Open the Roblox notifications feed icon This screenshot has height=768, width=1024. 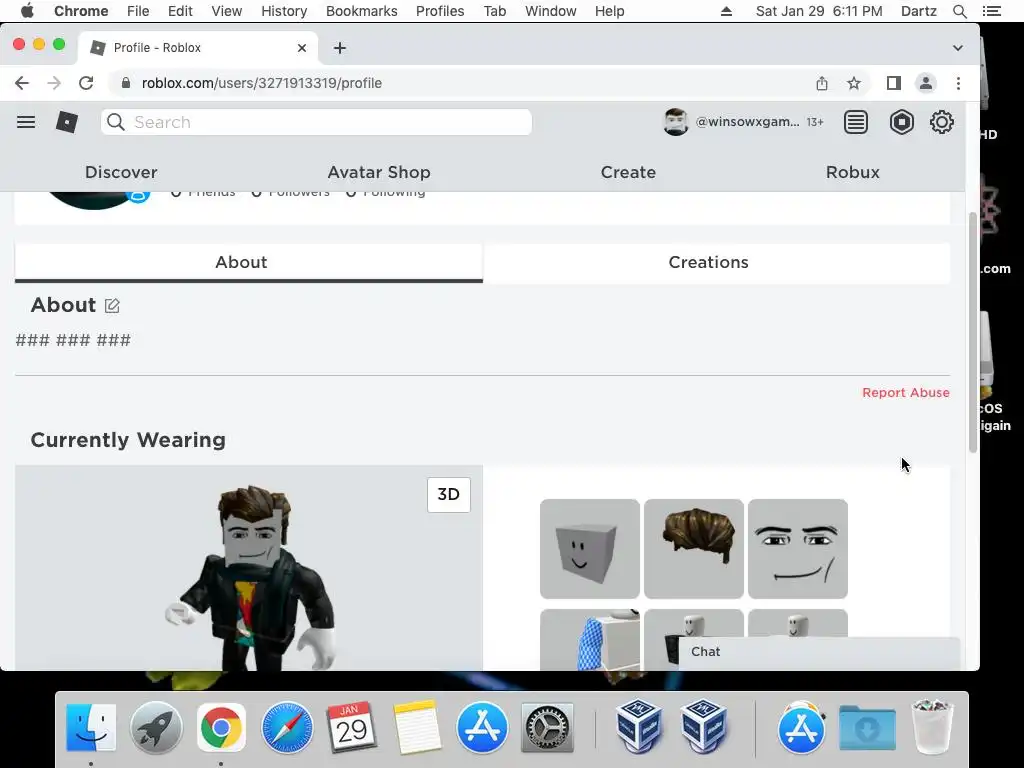point(856,122)
